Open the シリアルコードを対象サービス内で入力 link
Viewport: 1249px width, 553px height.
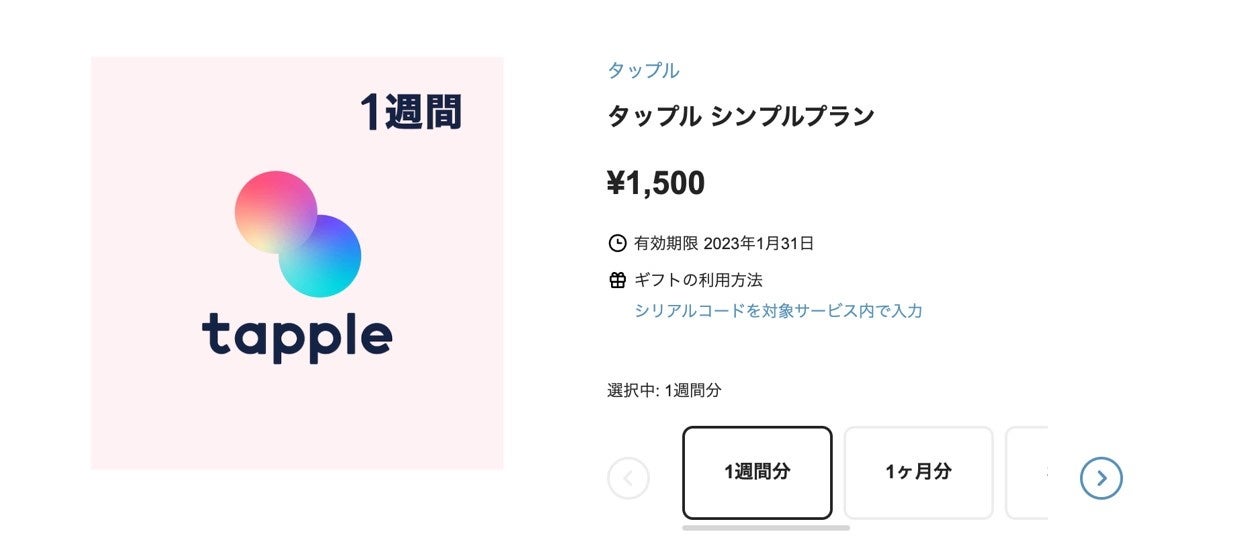pyautogui.click(x=778, y=311)
